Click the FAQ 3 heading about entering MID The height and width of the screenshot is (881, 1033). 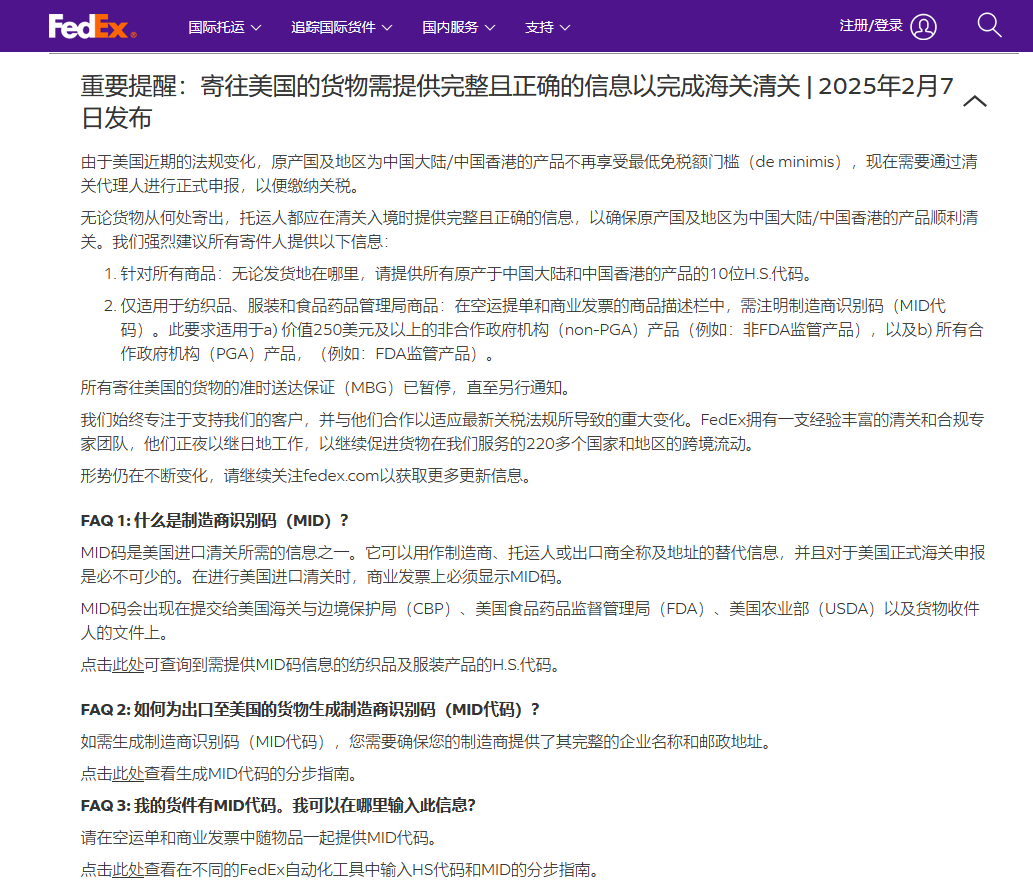[x=278, y=805]
